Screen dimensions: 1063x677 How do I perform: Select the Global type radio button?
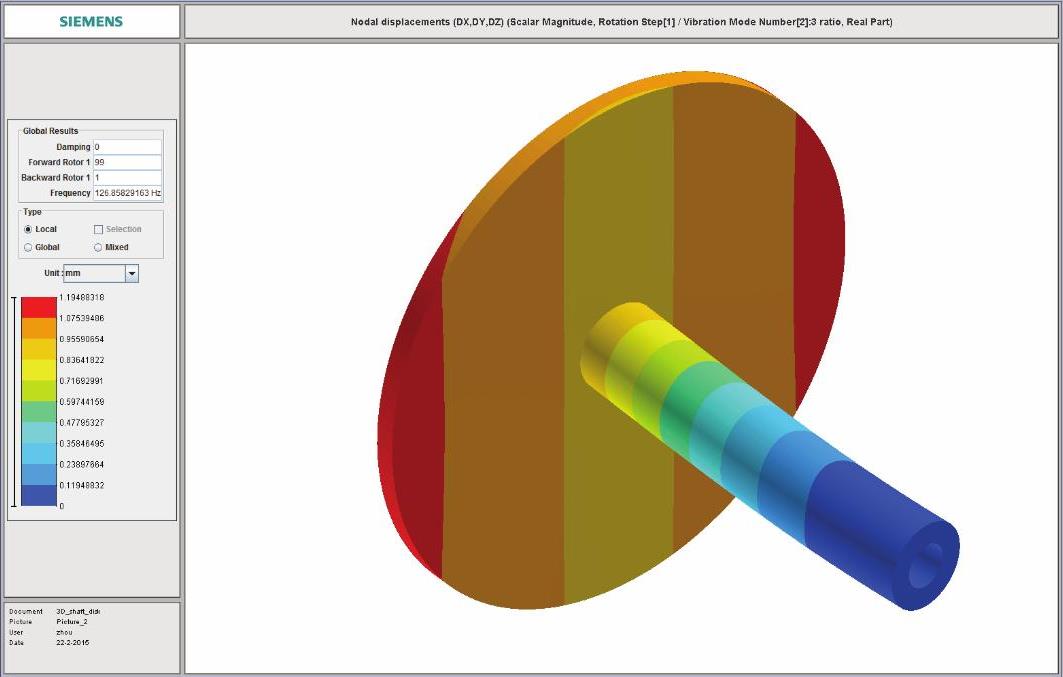[x=28, y=247]
